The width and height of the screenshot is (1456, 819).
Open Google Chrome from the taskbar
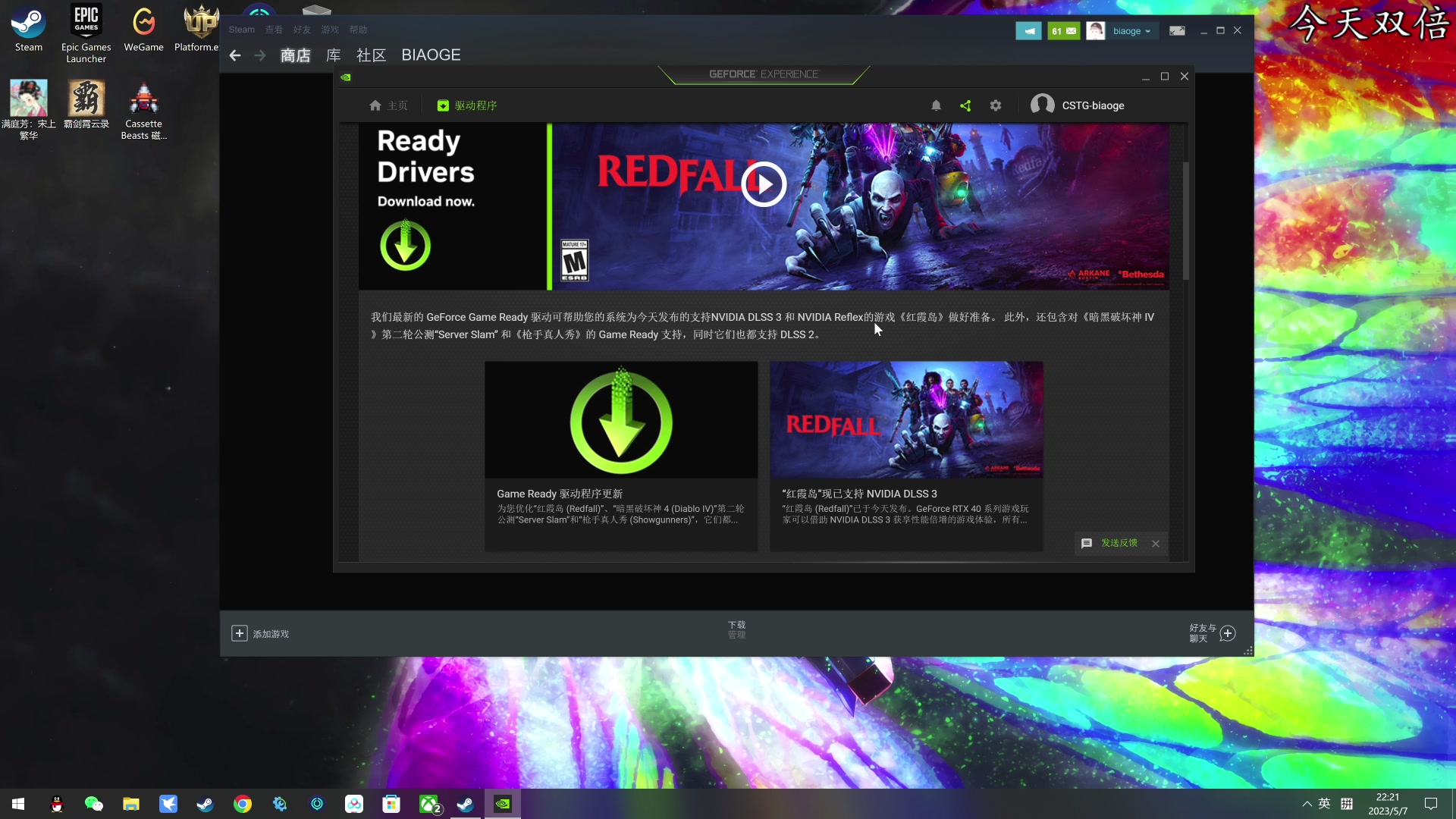[243, 804]
